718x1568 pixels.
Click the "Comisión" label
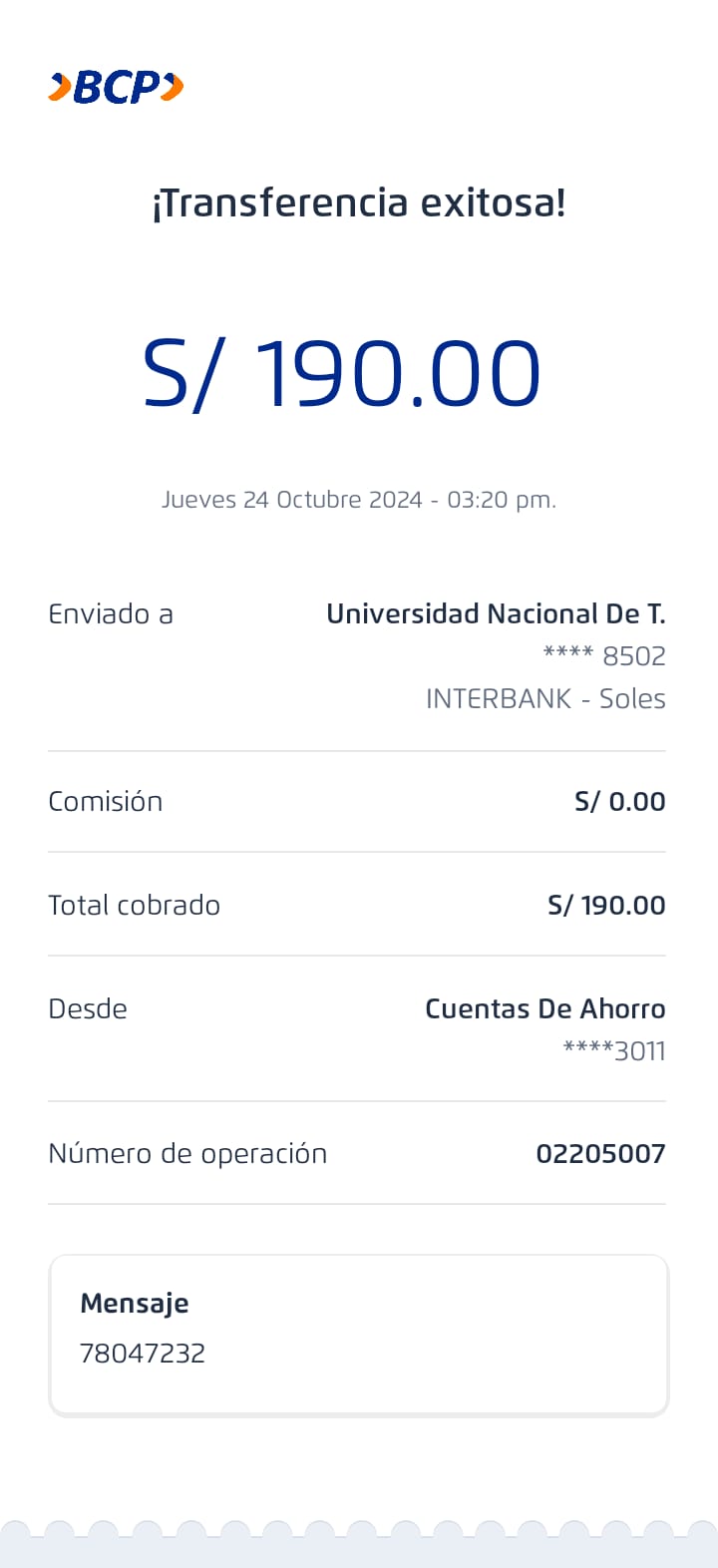pos(106,802)
